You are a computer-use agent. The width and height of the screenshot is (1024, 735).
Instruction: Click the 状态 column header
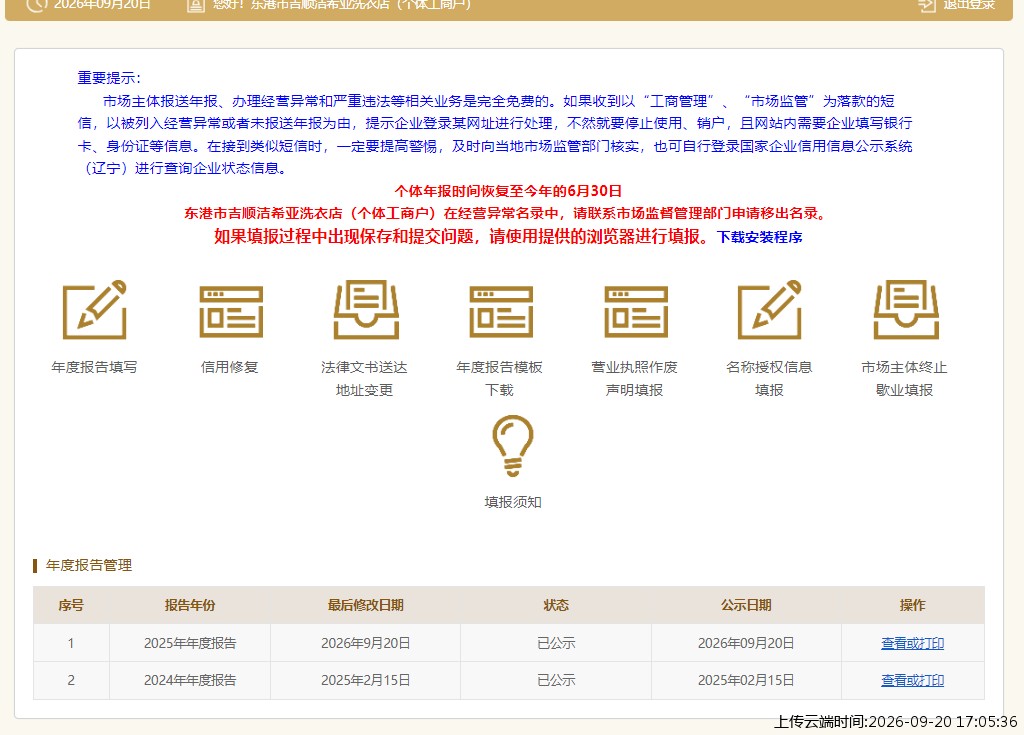click(x=556, y=606)
